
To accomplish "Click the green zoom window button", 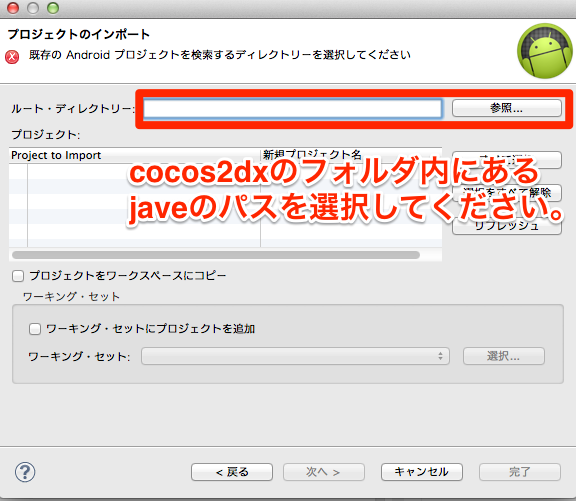I will 53,8.
